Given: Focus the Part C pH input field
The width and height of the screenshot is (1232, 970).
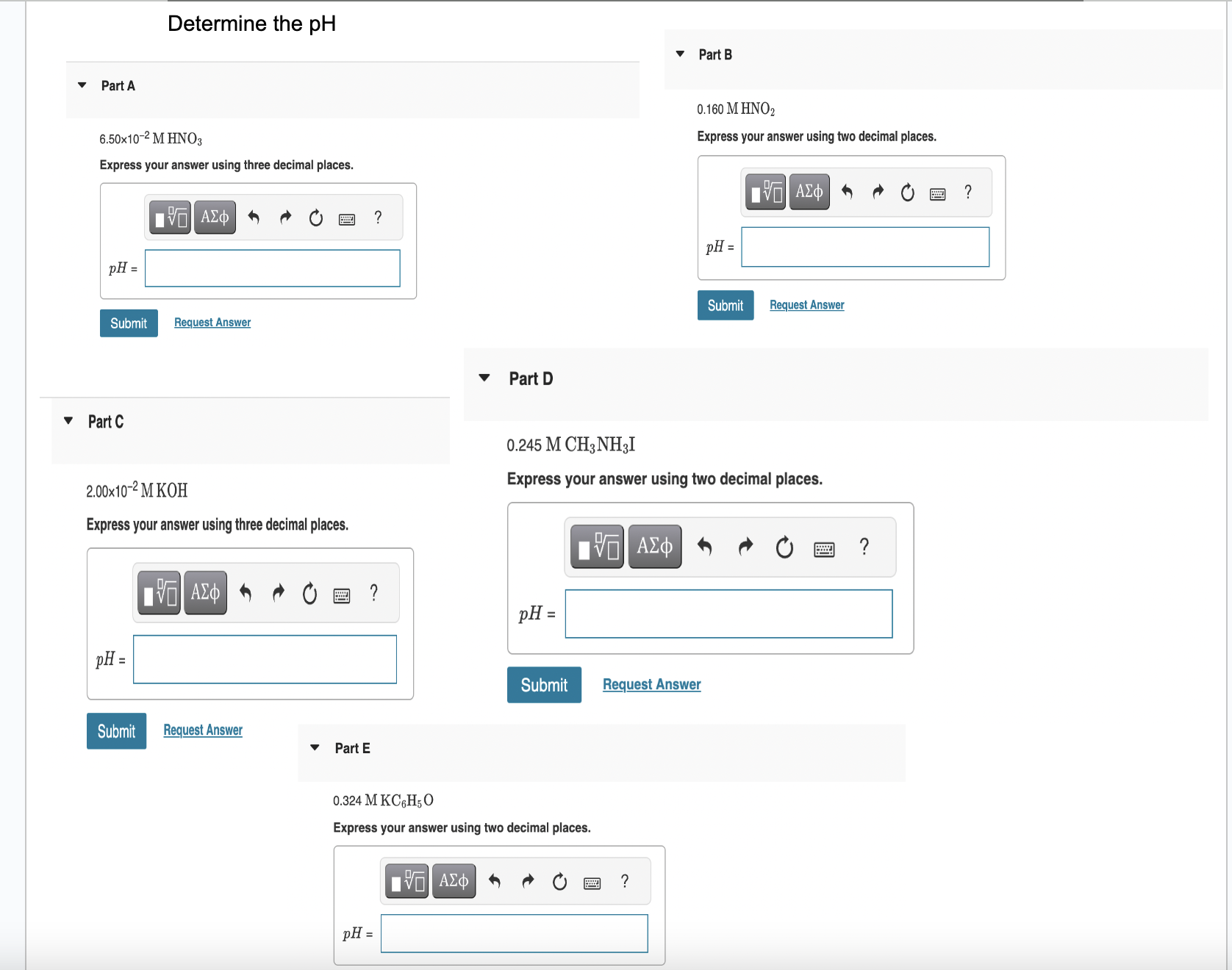Looking at the screenshot, I should coord(265,659).
